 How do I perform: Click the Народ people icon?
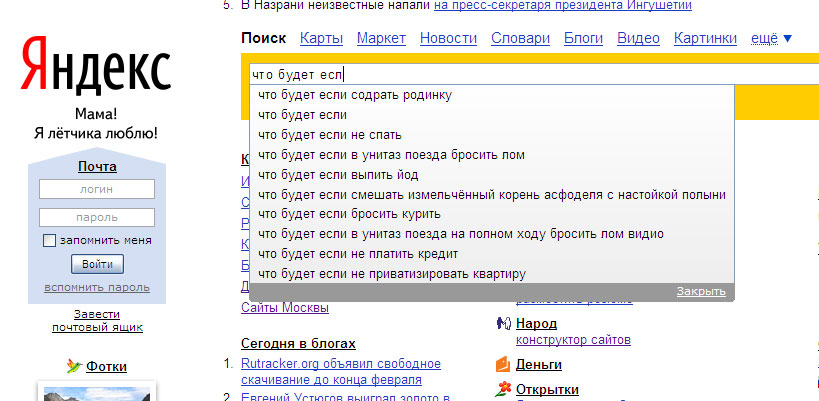point(503,324)
